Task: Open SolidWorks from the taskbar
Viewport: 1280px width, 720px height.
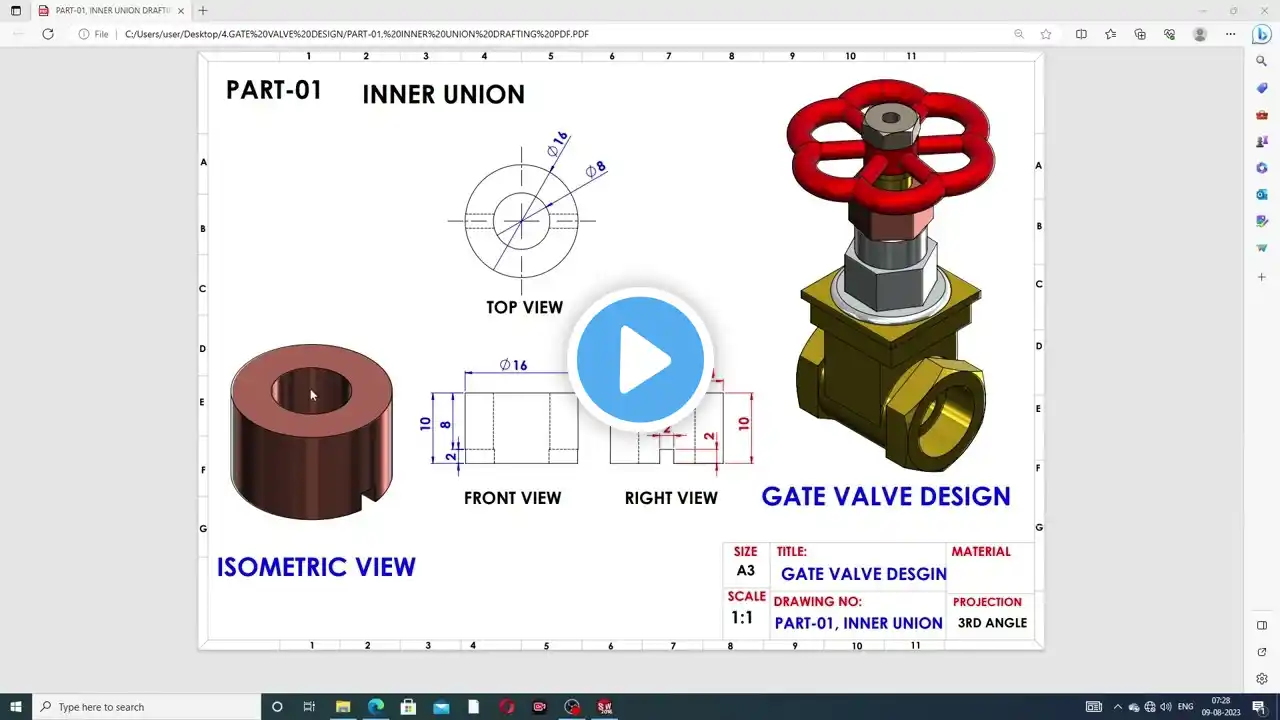Action: [605, 707]
